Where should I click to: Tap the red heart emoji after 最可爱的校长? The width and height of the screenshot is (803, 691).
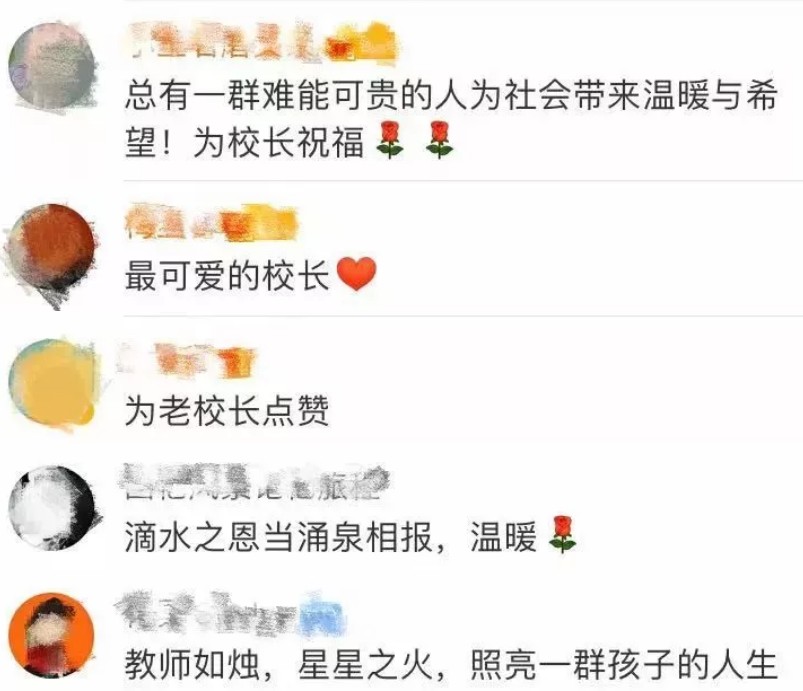pos(357,274)
